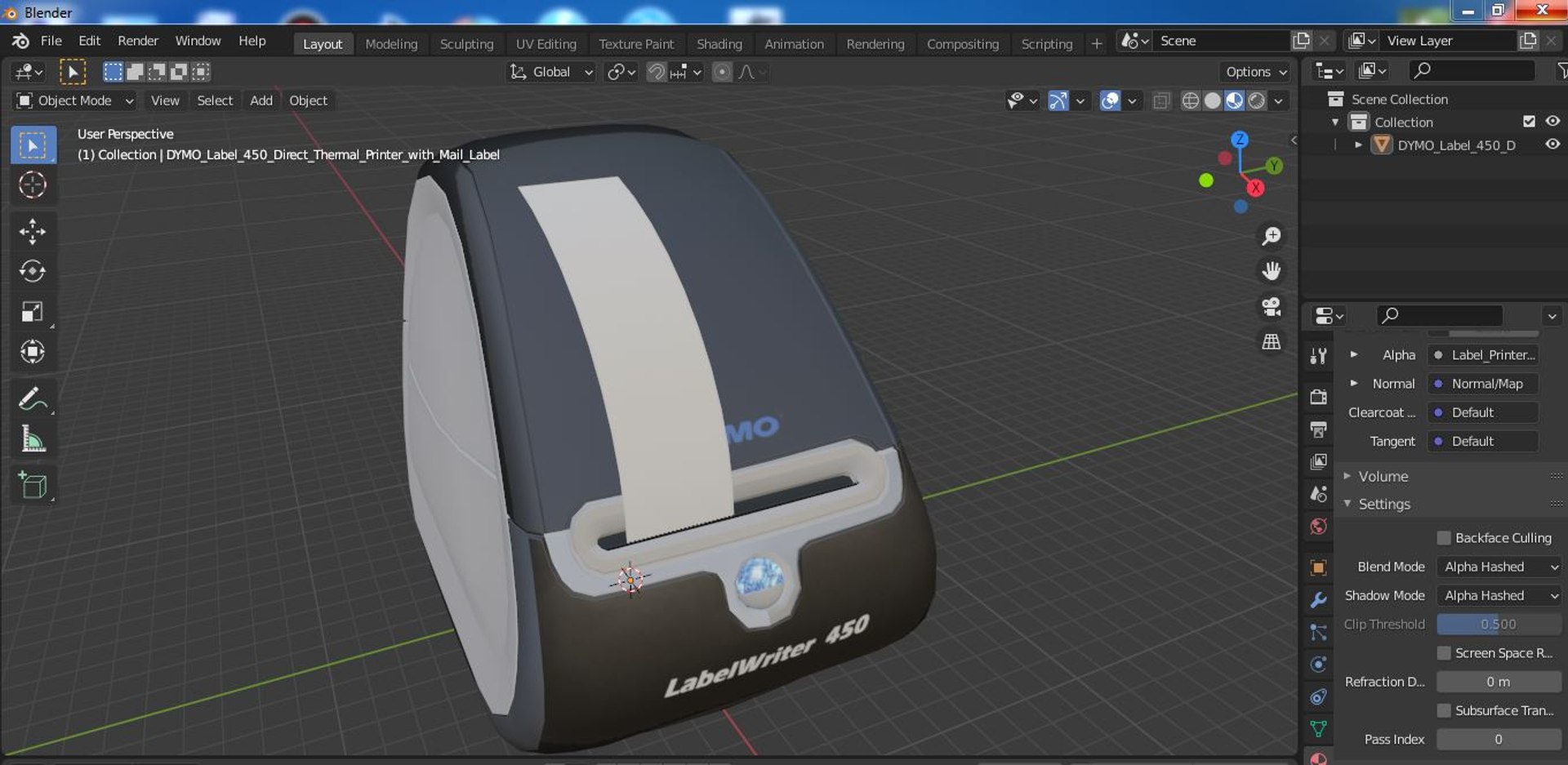Click the zoom viewport magnifier icon
The image size is (1568, 765).
click(1272, 237)
